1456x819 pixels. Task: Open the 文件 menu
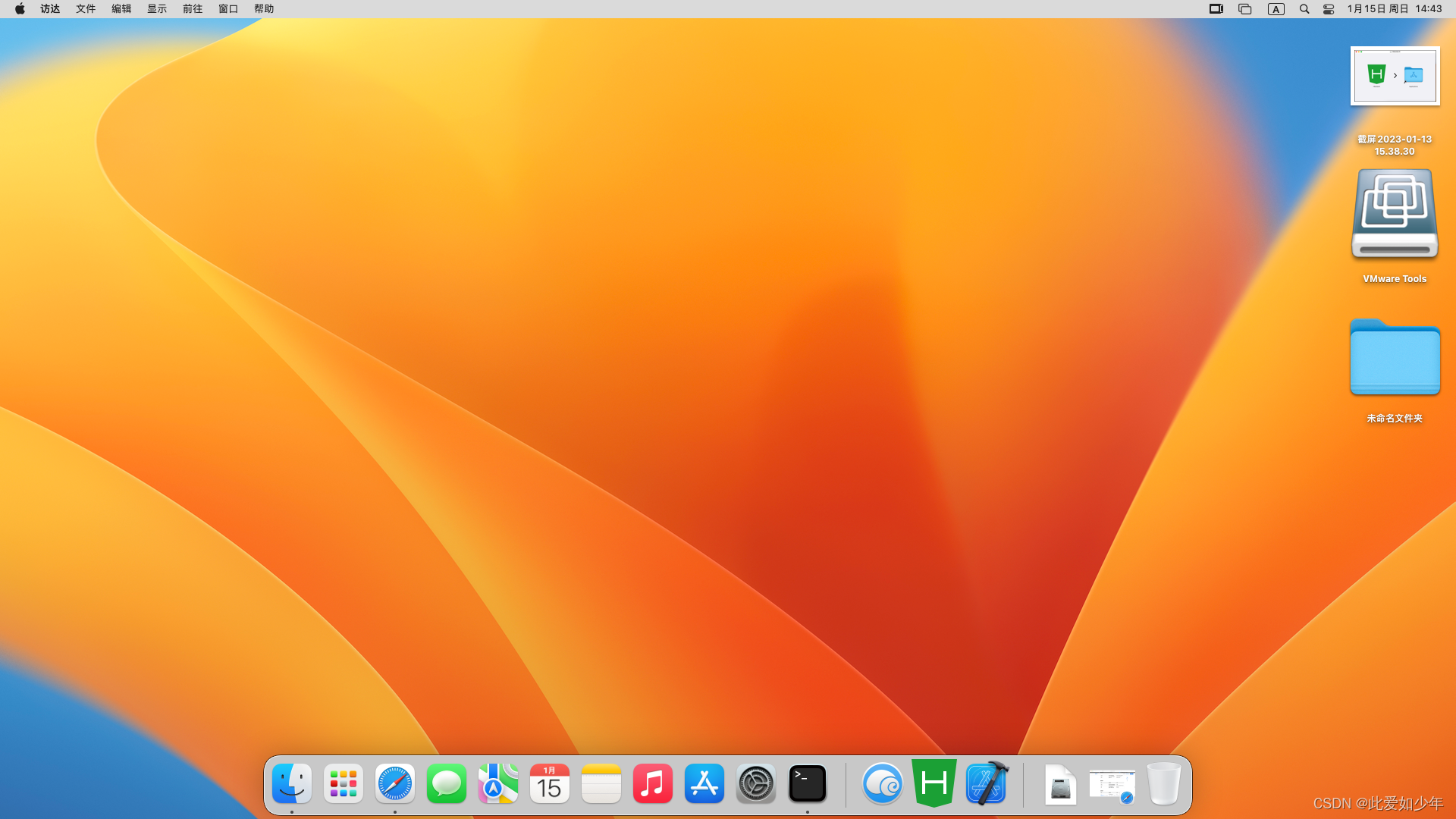point(86,9)
